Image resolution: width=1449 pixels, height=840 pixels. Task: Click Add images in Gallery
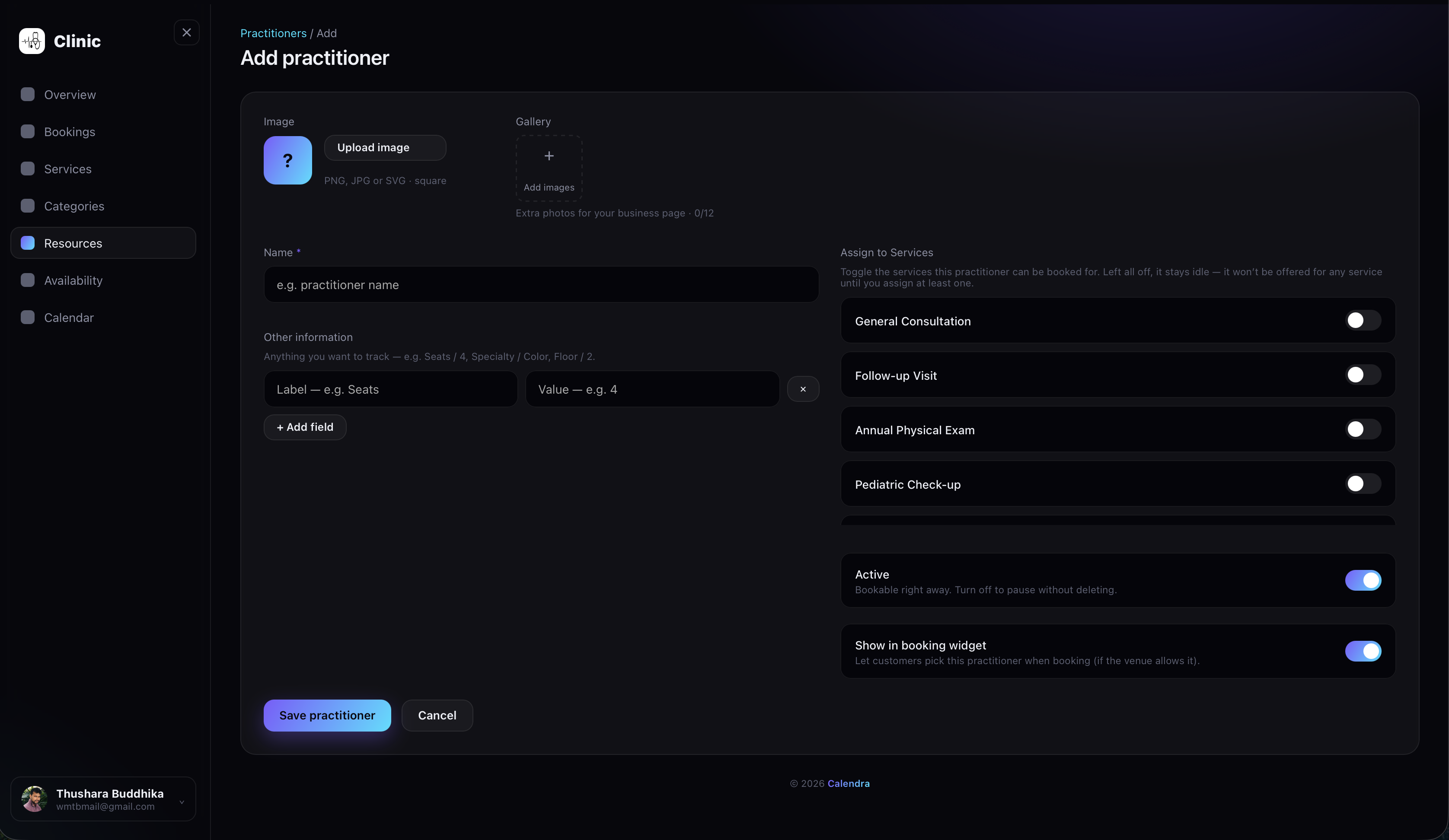(549, 169)
